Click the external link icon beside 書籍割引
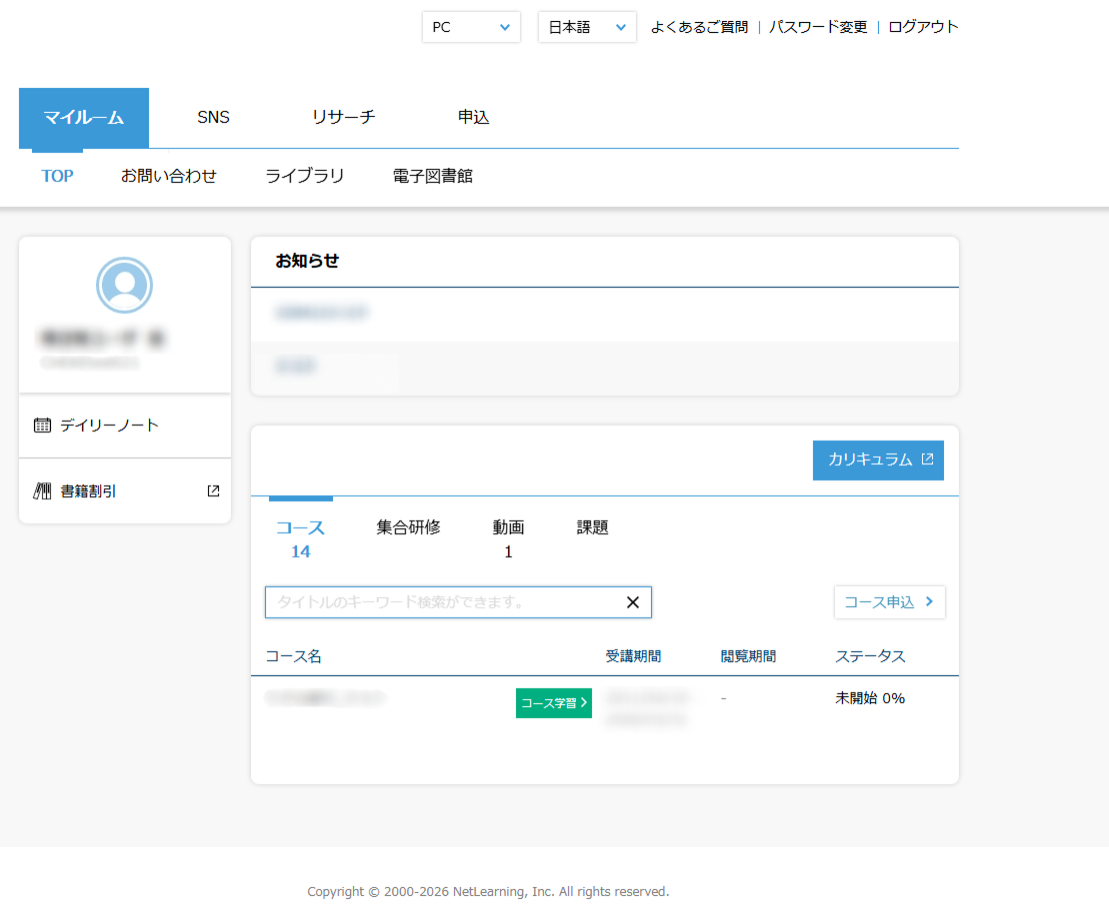1109x910 pixels. click(213, 491)
